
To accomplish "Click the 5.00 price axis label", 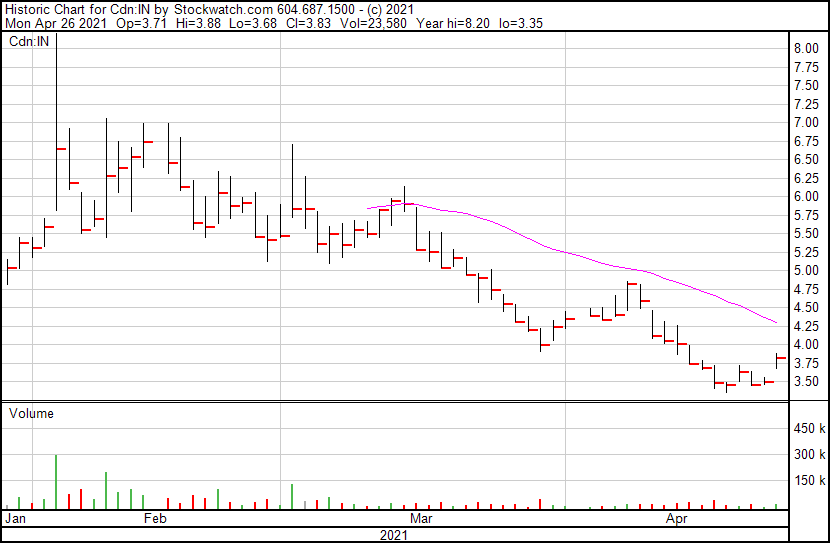I will [x=806, y=271].
